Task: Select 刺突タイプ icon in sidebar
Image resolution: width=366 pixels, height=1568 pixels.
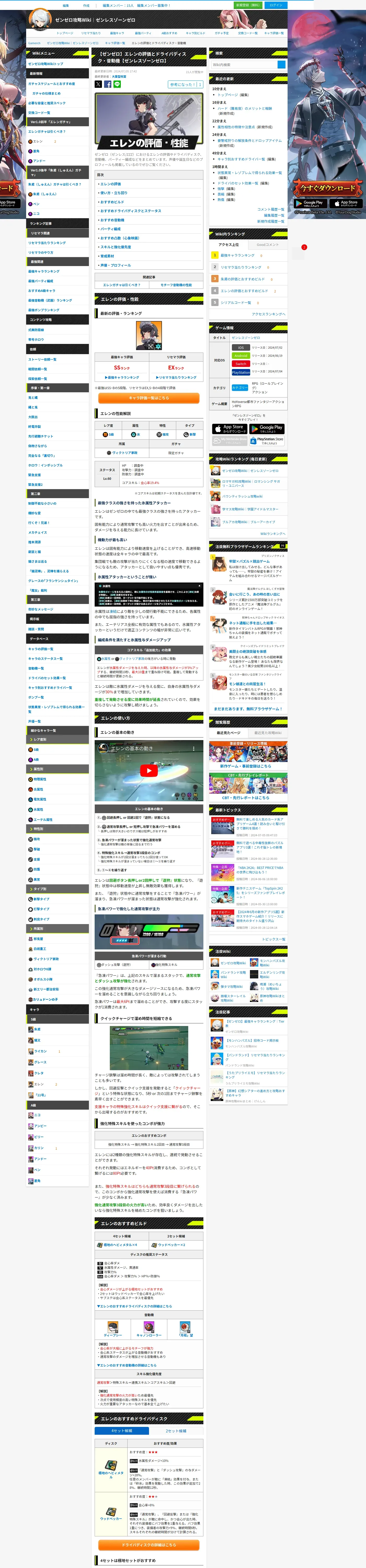Action: (x=30, y=919)
